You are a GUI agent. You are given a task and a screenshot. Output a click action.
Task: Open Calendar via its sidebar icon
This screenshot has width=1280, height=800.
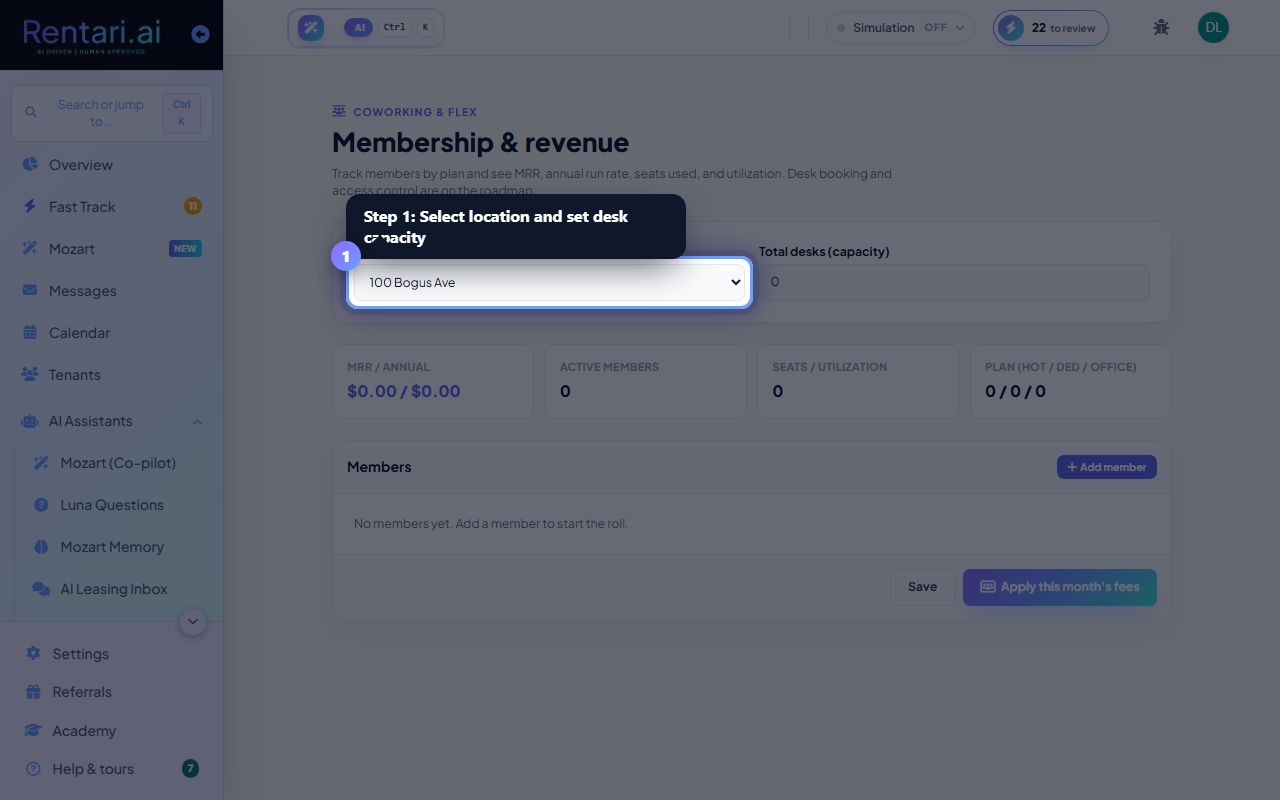tap(30, 333)
